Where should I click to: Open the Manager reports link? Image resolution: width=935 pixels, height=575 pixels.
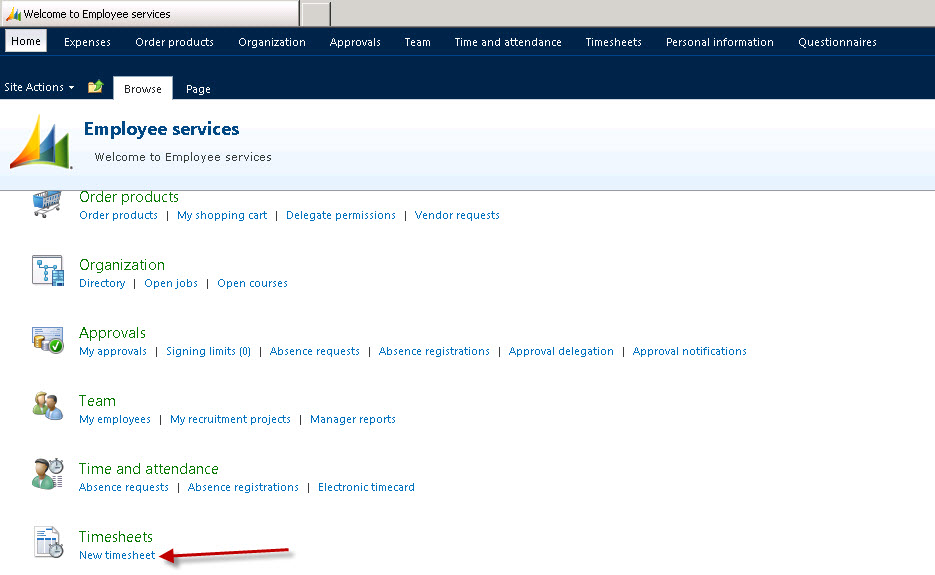(353, 419)
